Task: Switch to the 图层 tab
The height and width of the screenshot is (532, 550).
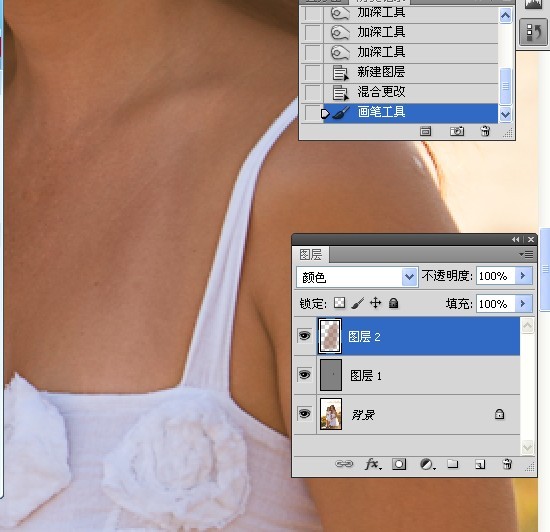Action: click(x=311, y=255)
